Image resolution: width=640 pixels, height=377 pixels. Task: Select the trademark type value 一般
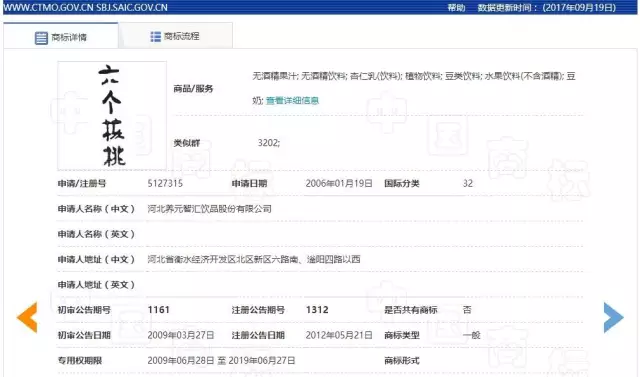click(x=471, y=335)
